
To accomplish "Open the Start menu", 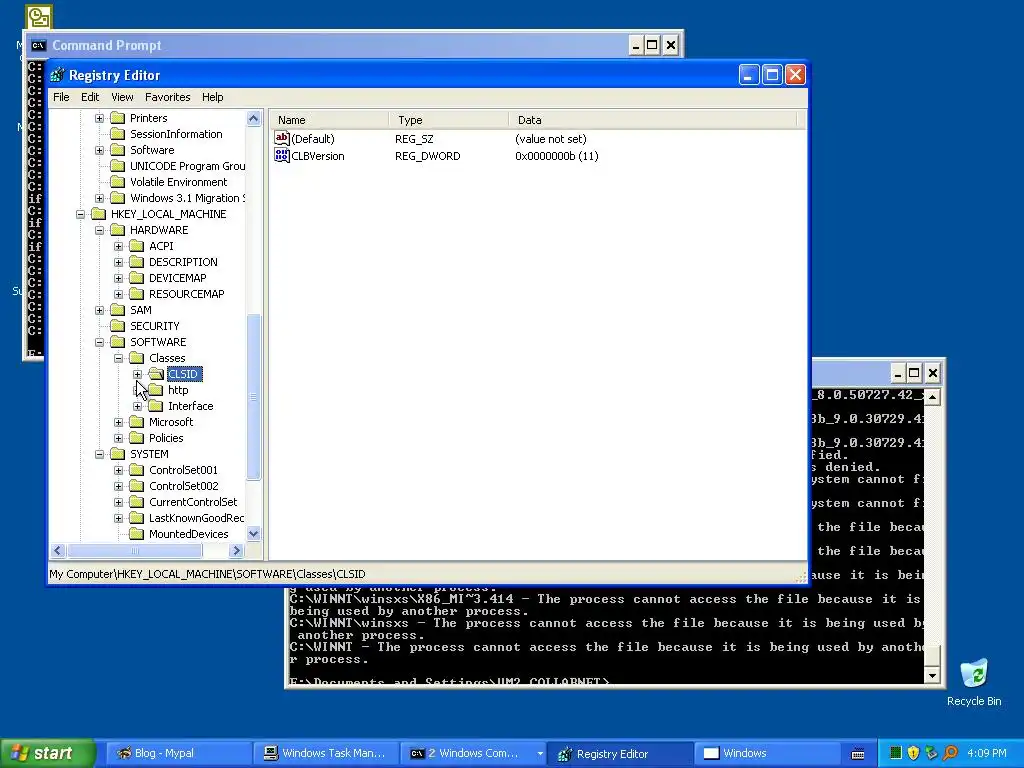I will point(48,753).
